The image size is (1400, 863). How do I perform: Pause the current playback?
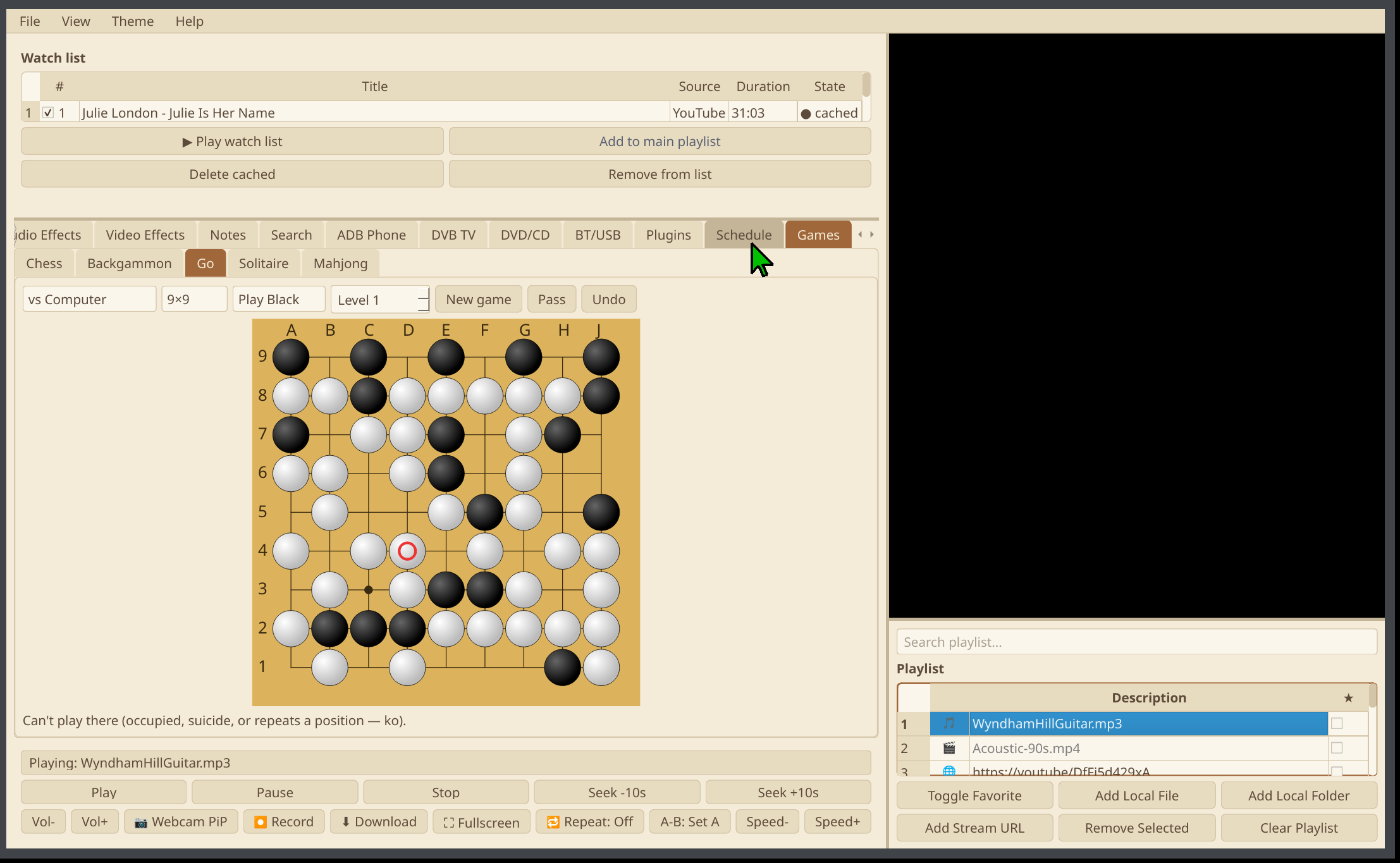(x=274, y=792)
